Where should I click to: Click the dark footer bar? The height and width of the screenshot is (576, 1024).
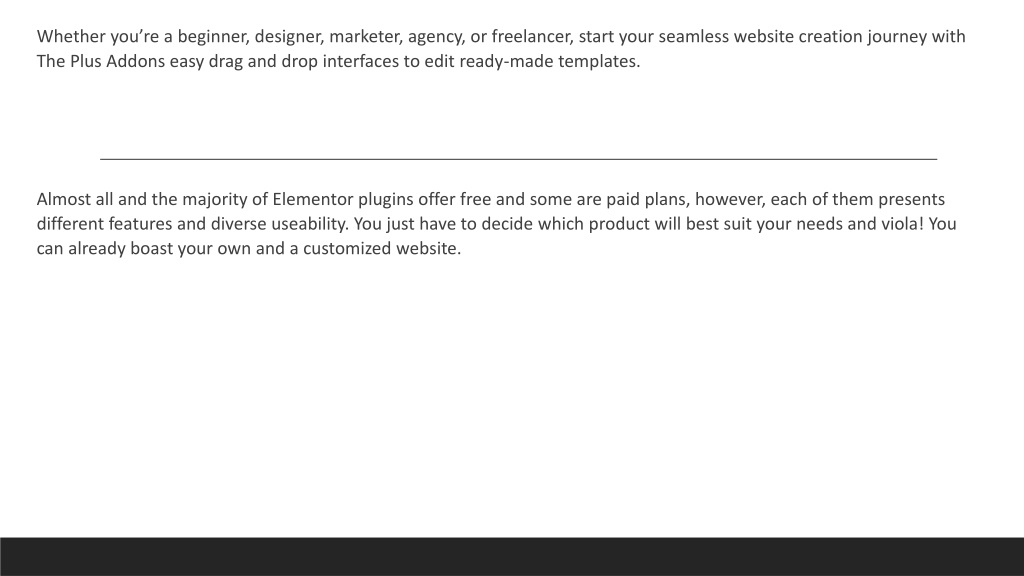pyautogui.click(x=512, y=556)
